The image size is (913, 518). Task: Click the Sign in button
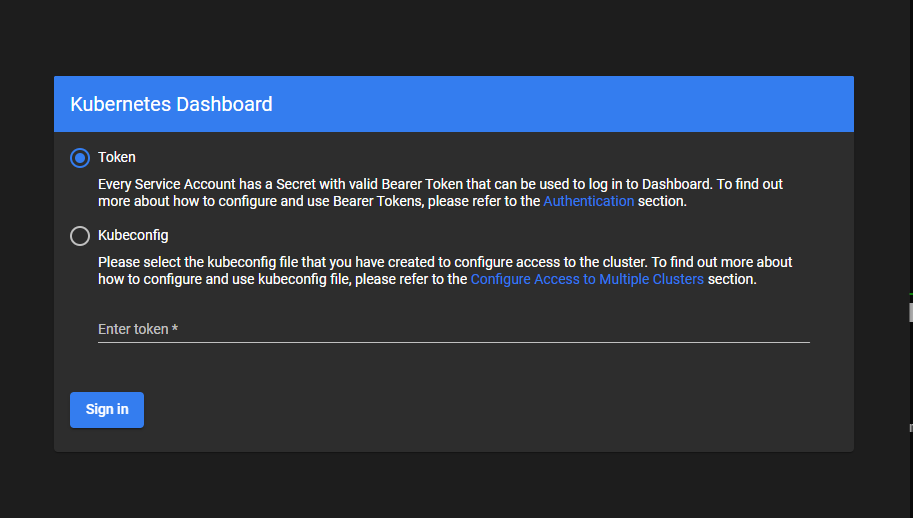click(x=107, y=410)
